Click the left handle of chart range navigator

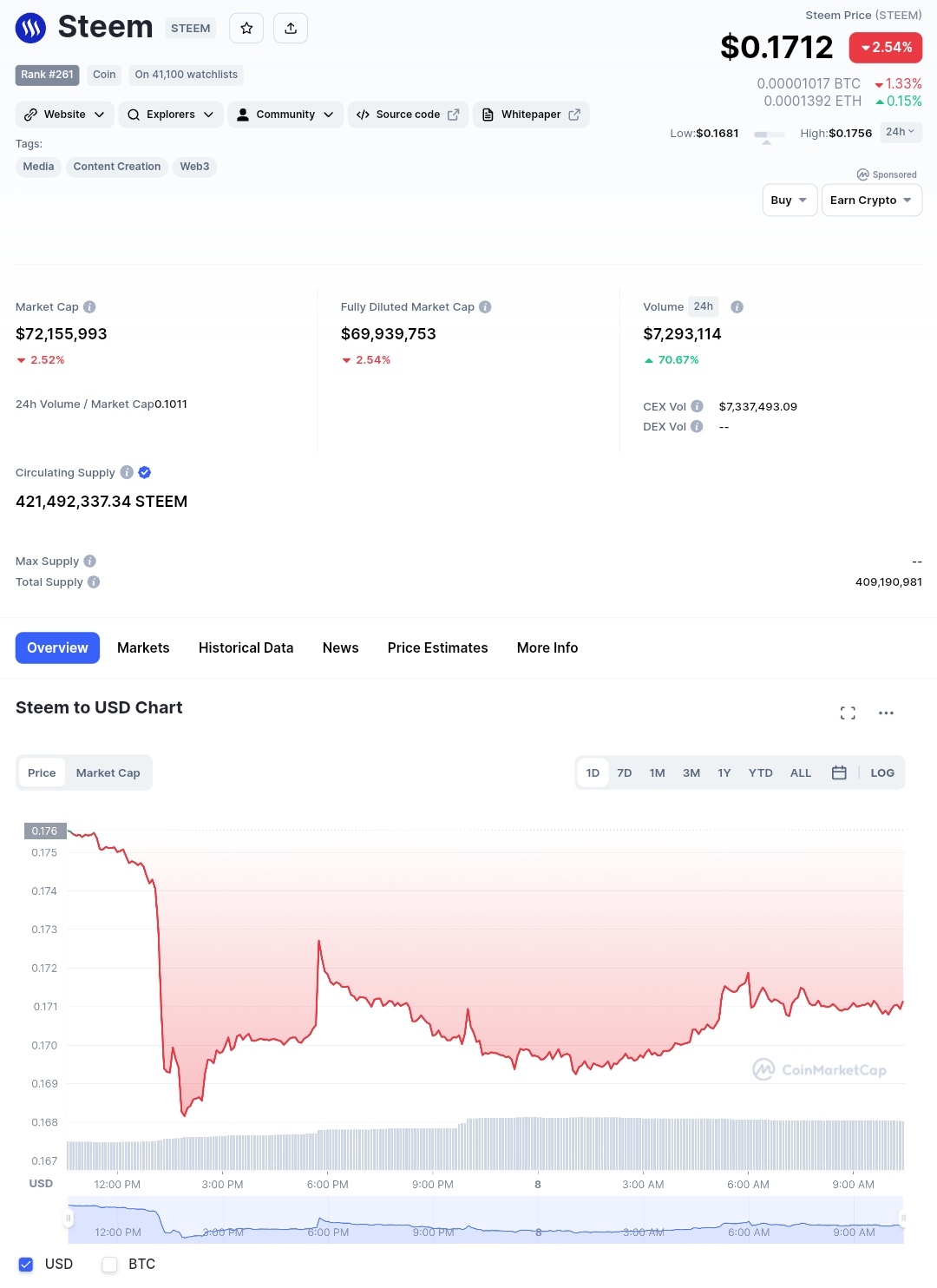coord(69,1219)
